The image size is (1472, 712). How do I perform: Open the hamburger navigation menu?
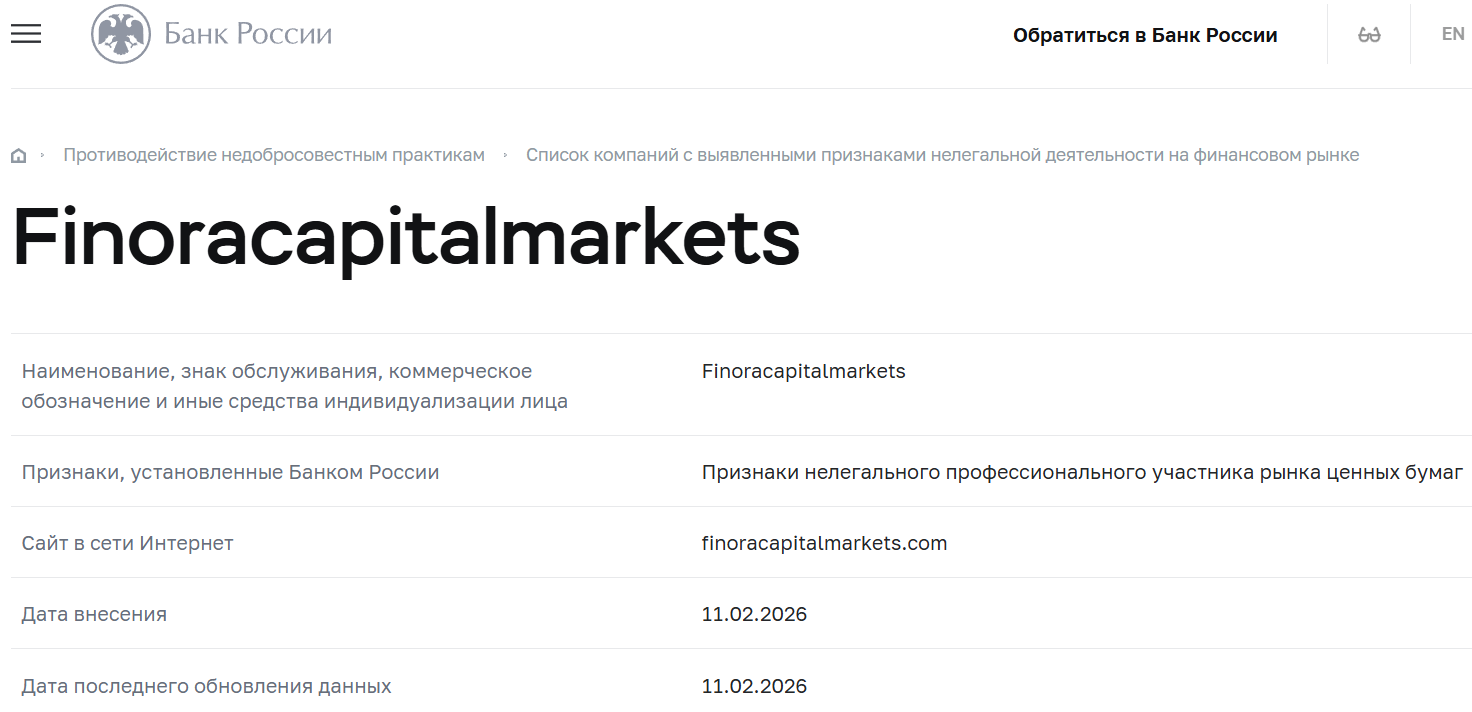25,33
